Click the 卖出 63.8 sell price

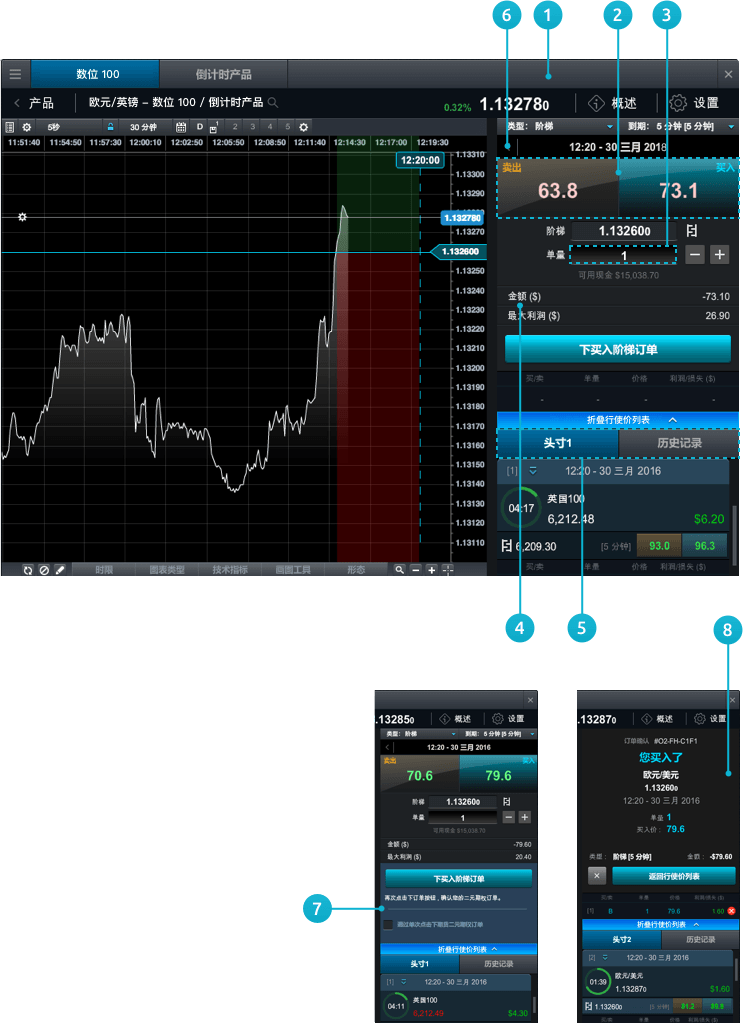tap(557, 187)
